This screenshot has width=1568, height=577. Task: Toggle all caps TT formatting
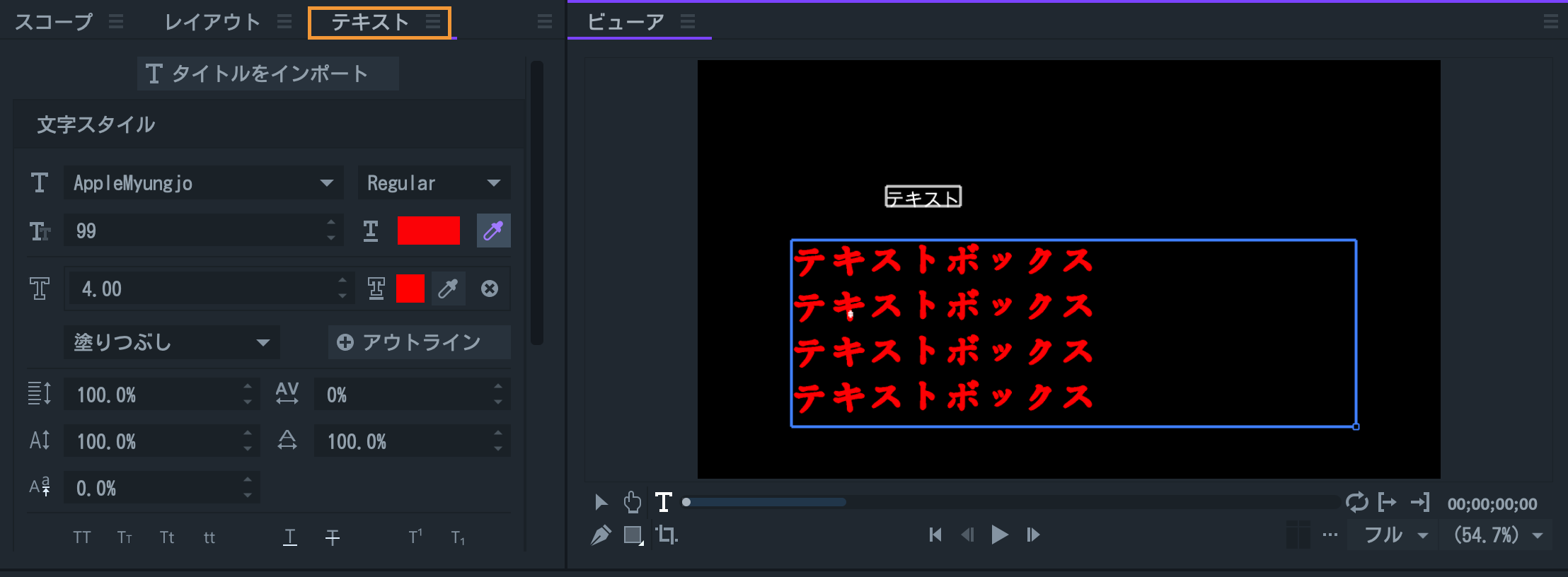point(82,537)
